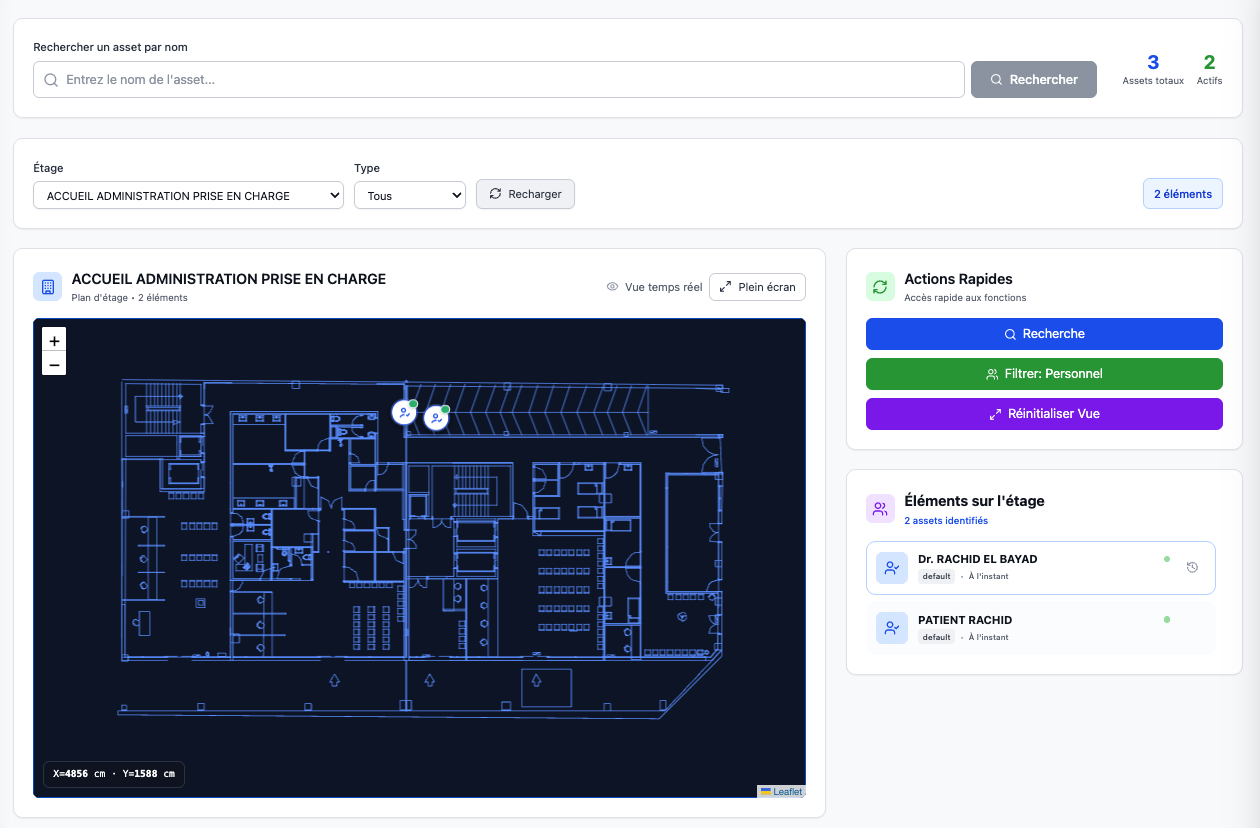Click the purple Réinitialiser Vue button
The width and height of the screenshot is (1260, 828).
tap(1044, 414)
